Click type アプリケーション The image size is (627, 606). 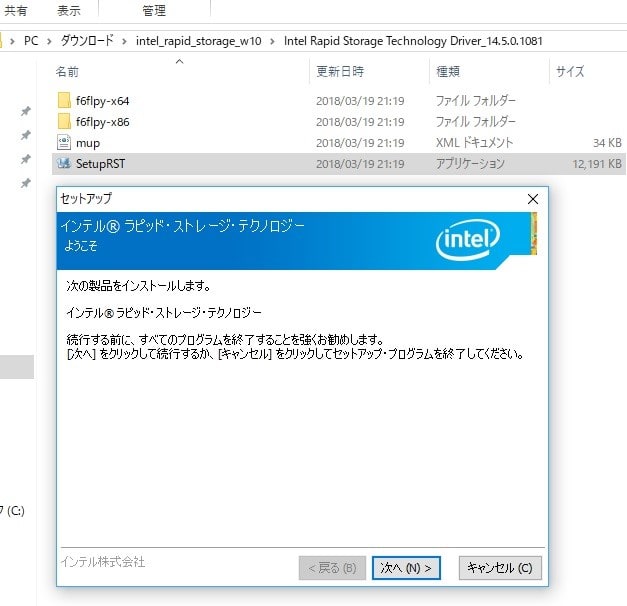pos(470,164)
